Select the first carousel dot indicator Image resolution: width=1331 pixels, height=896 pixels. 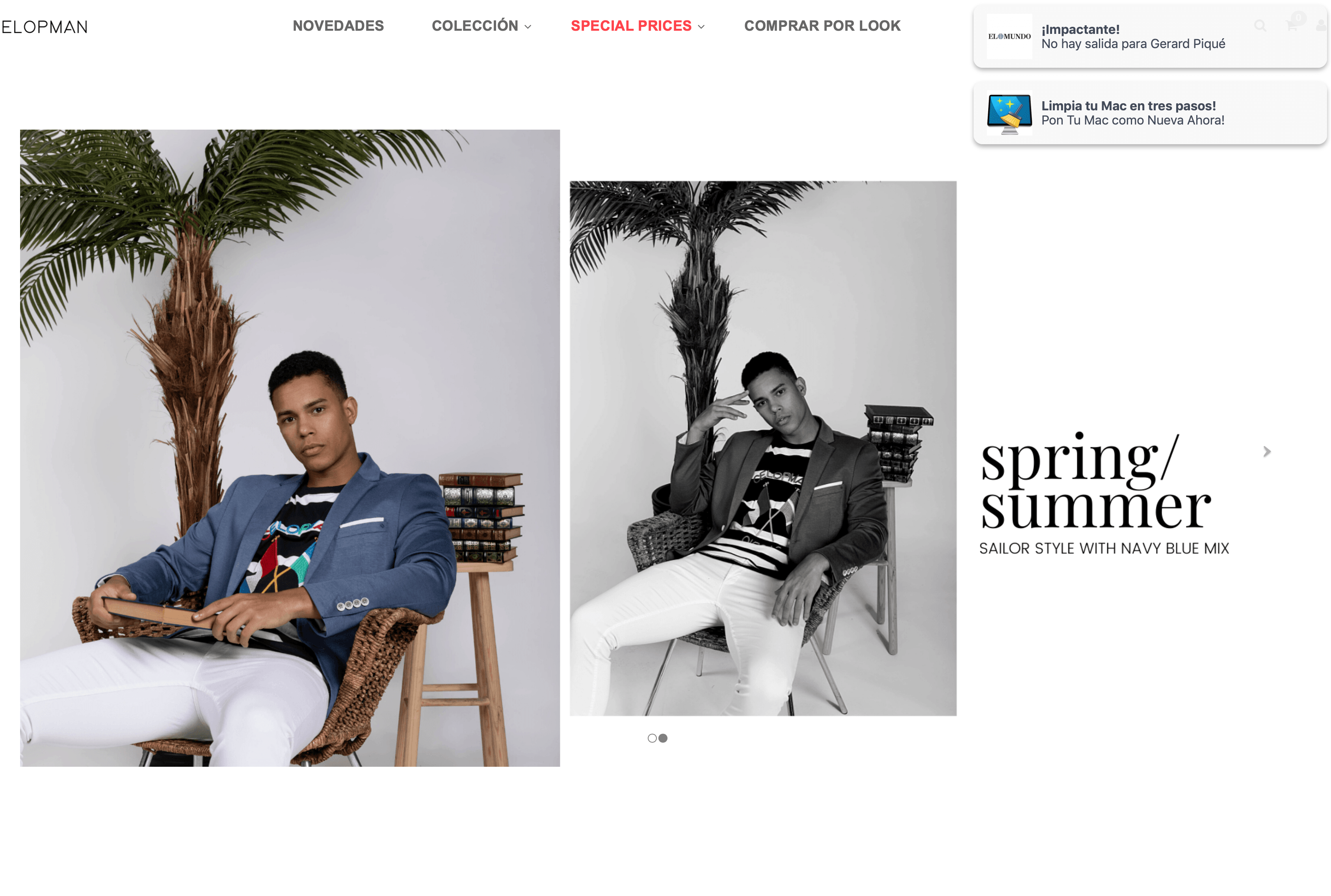click(x=652, y=738)
